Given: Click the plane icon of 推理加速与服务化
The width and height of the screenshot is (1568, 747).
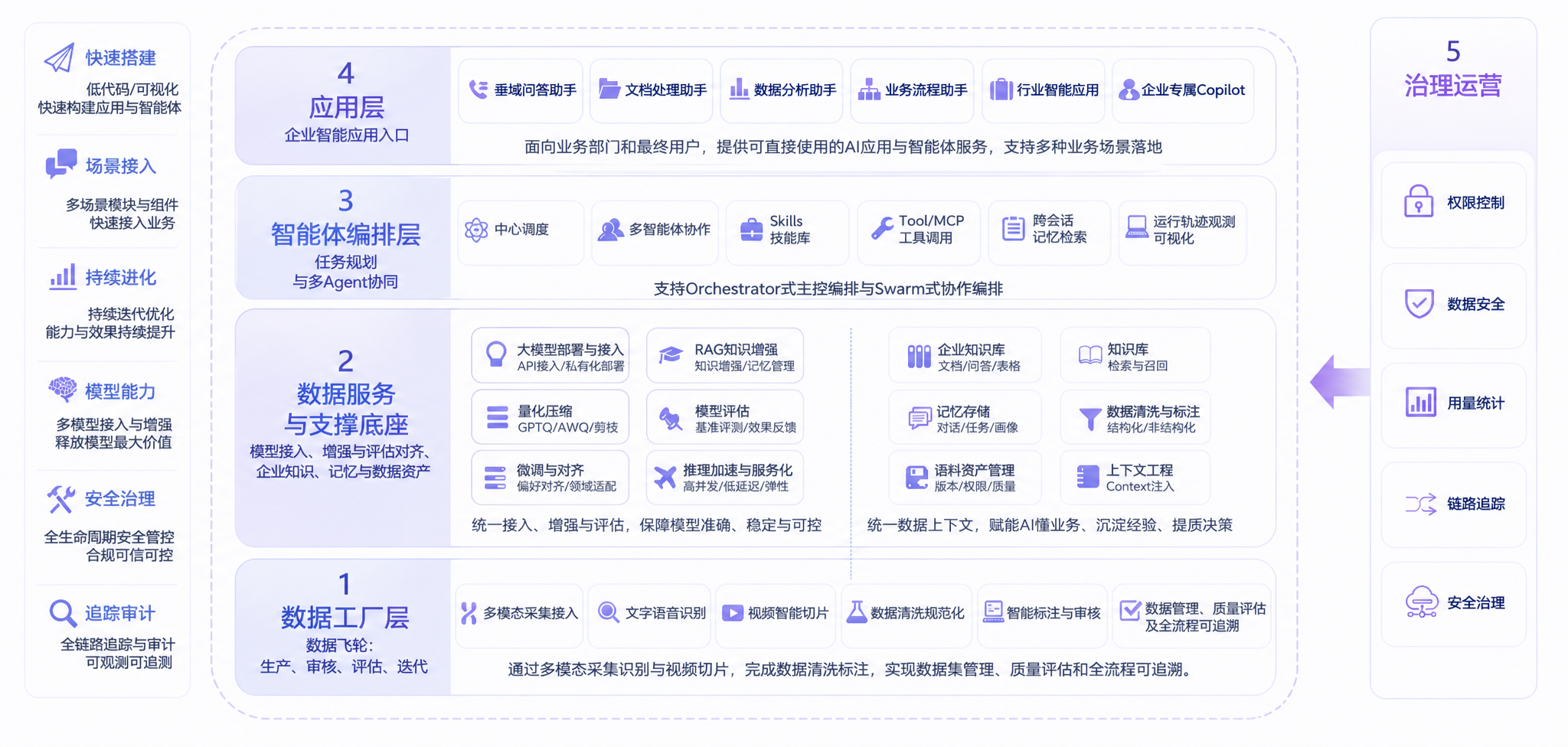Looking at the screenshot, I should [x=665, y=478].
